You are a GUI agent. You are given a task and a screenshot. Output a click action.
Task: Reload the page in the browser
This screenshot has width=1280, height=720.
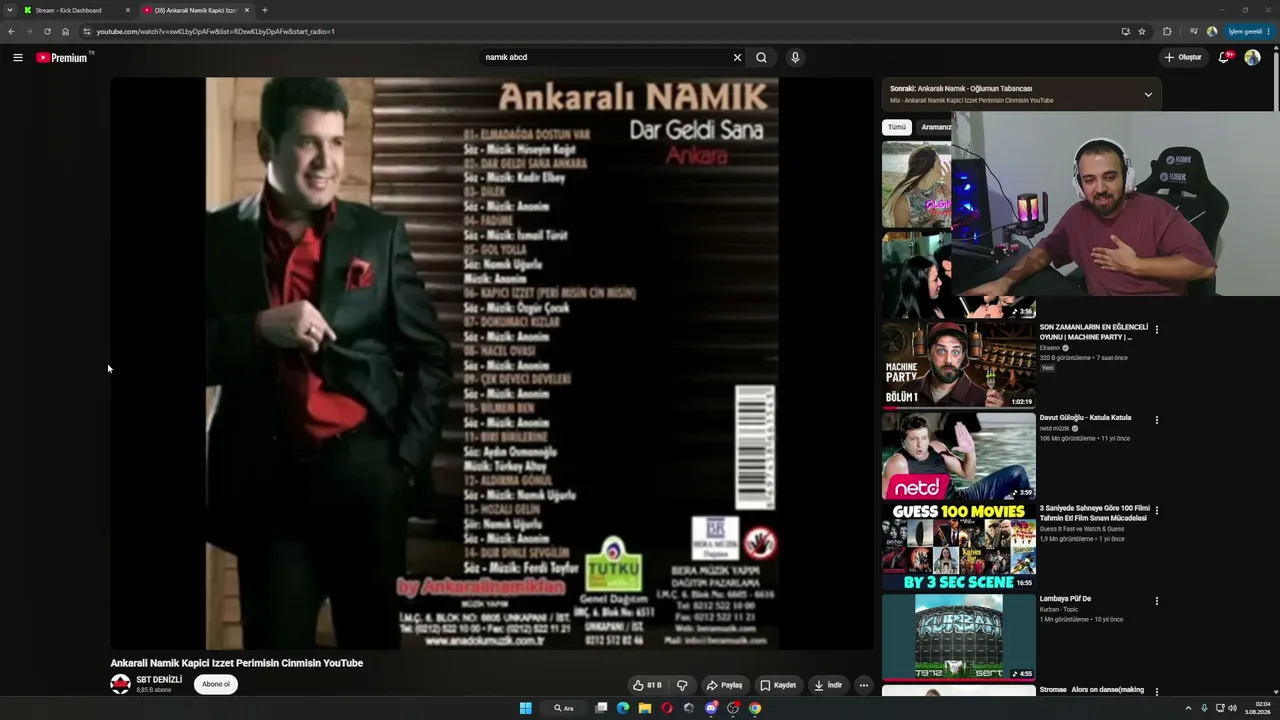click(47, 31)
